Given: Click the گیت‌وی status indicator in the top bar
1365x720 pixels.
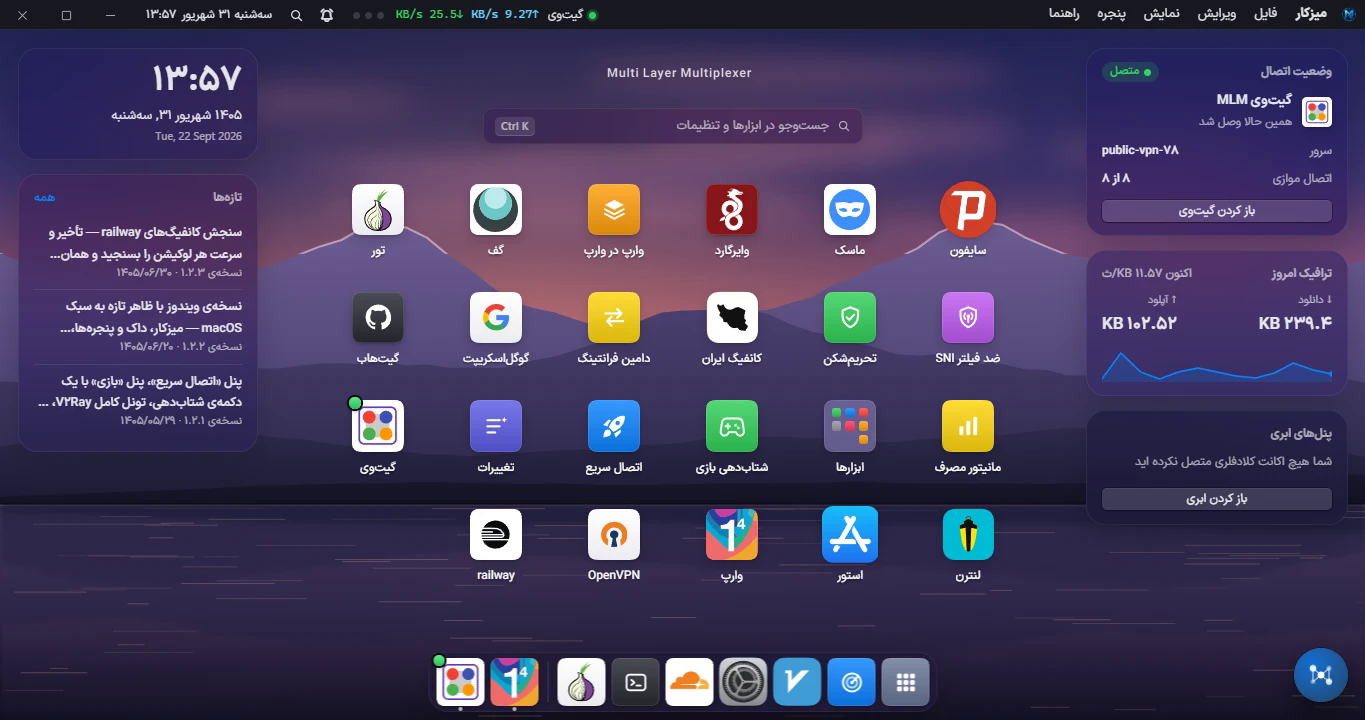Looking at the screenshot, I should click(x=572, y=15).
